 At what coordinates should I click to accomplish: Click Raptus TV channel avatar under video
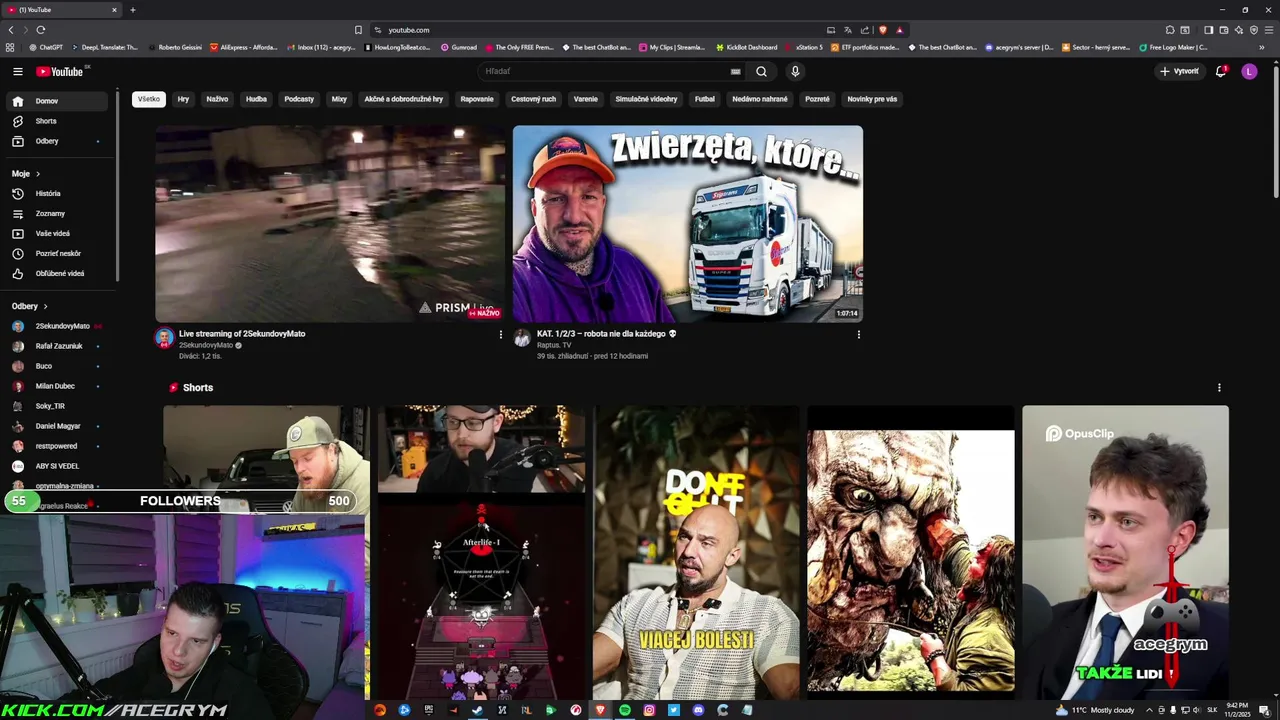pyautogui.click(x=521, y=338)
